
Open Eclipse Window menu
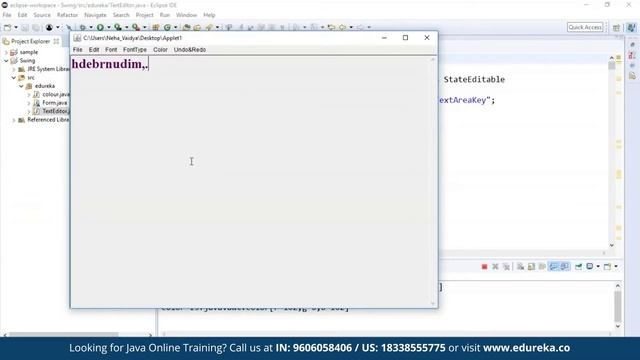[x=187, y=15]
